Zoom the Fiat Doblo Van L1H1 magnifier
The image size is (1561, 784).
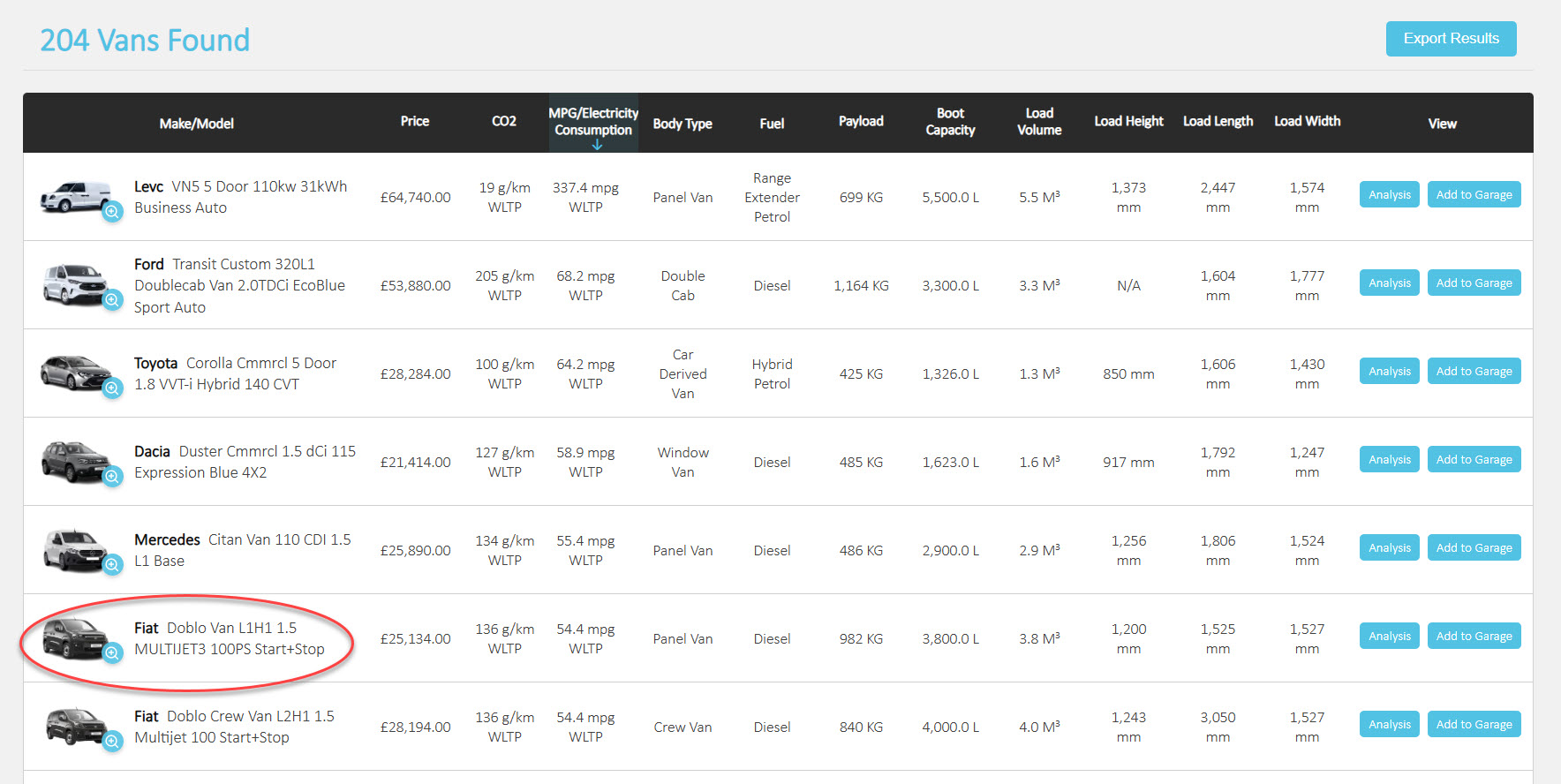click(112, 652)
